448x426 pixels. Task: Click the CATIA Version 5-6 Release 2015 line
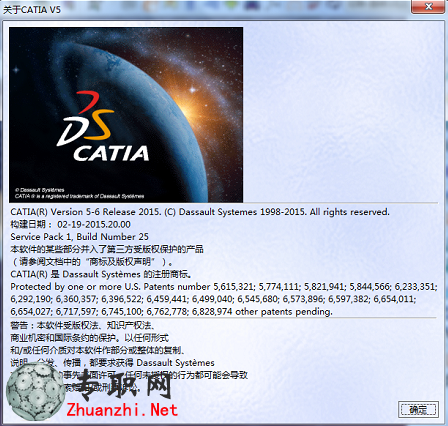tap(200, 212)
